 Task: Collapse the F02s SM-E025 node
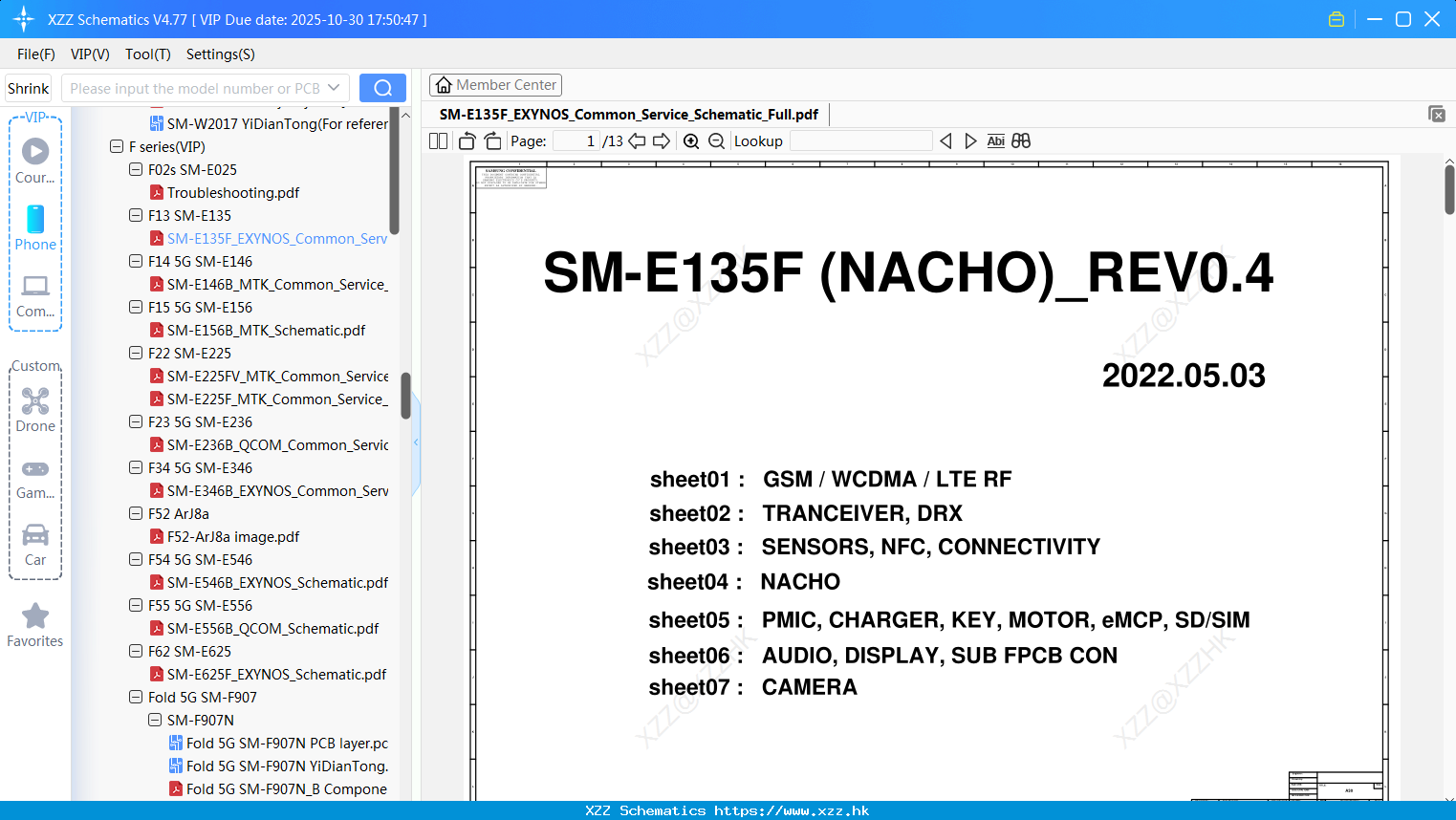tap(136, 169)
